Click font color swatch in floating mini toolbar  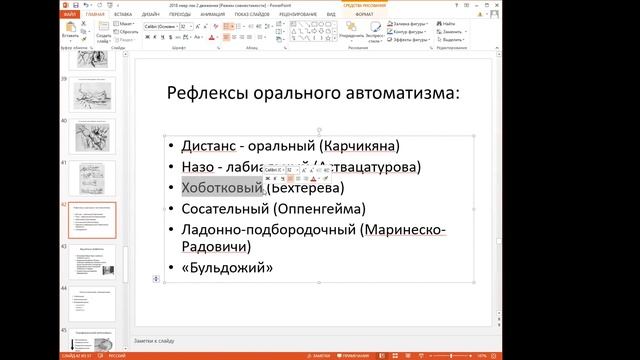point(313,178)
